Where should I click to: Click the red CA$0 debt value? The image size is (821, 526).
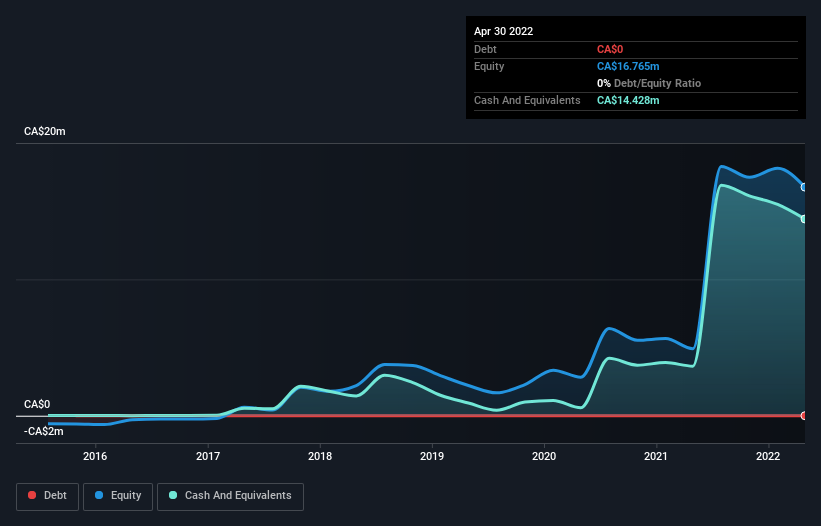click(x=610, y=49)
